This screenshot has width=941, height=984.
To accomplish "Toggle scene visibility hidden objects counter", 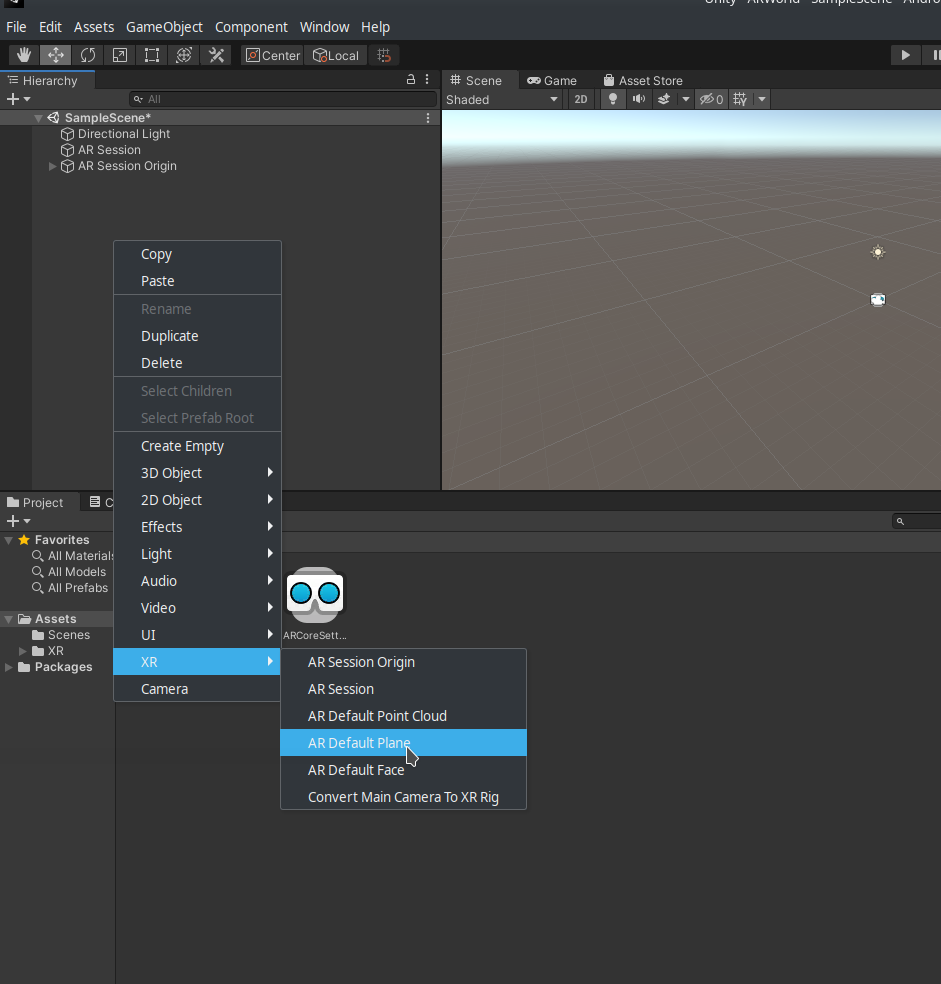I will 711,99.
